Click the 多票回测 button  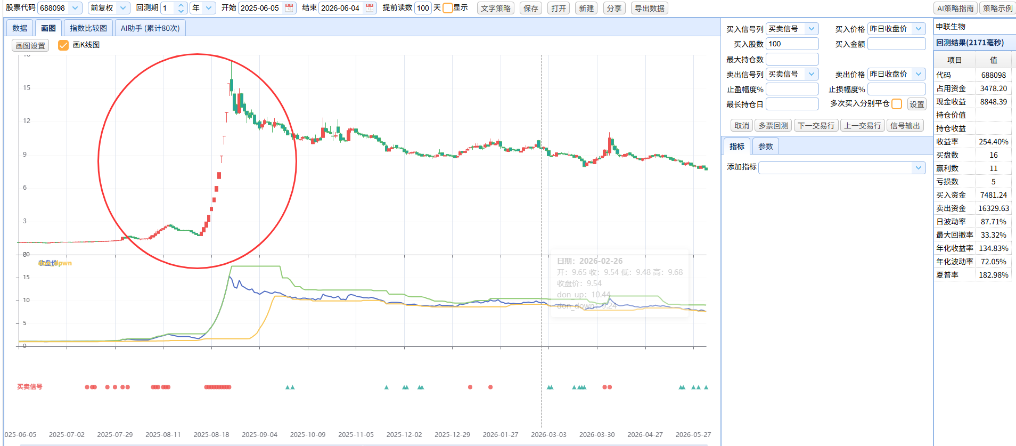[x=773, y=125]
